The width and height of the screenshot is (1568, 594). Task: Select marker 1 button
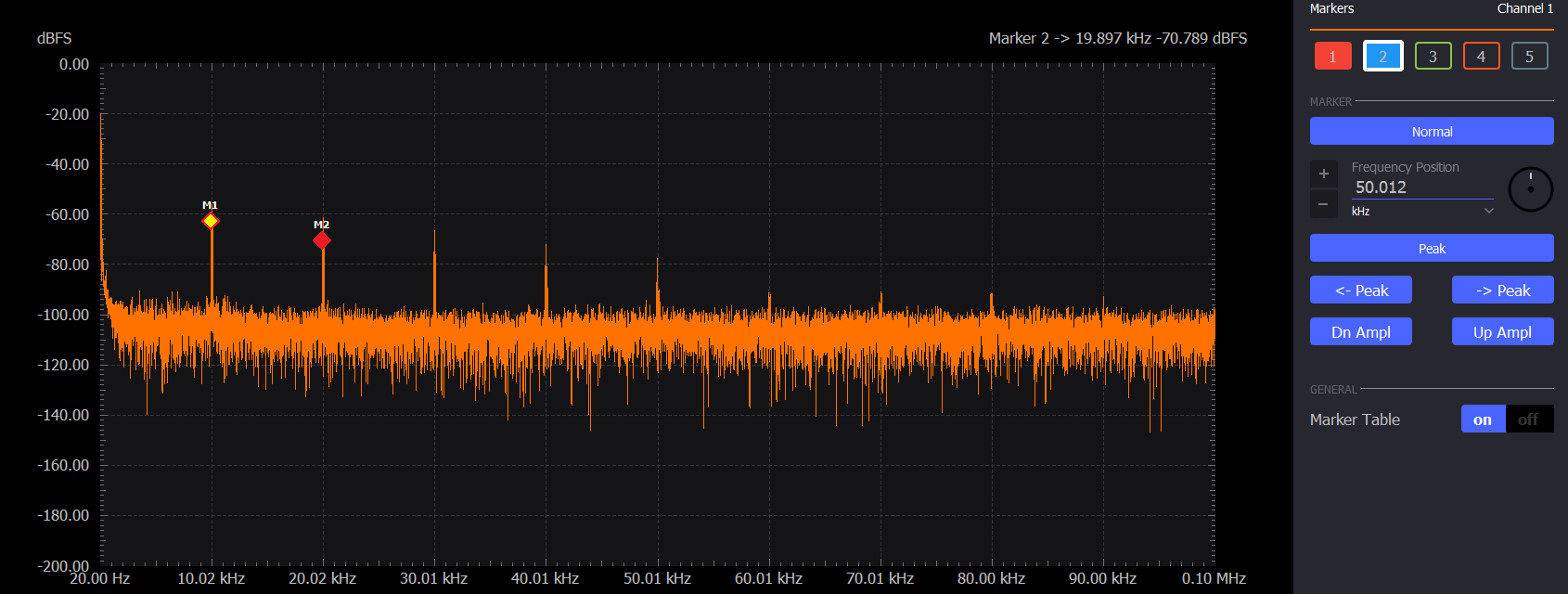click(1332, 57)
